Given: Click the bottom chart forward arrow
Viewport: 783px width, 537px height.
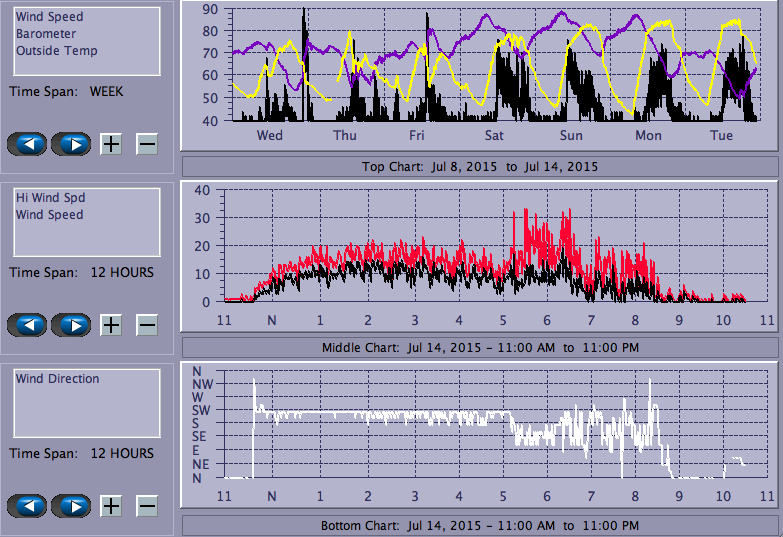Looking at the screenshot, I should tap(71, 506).
